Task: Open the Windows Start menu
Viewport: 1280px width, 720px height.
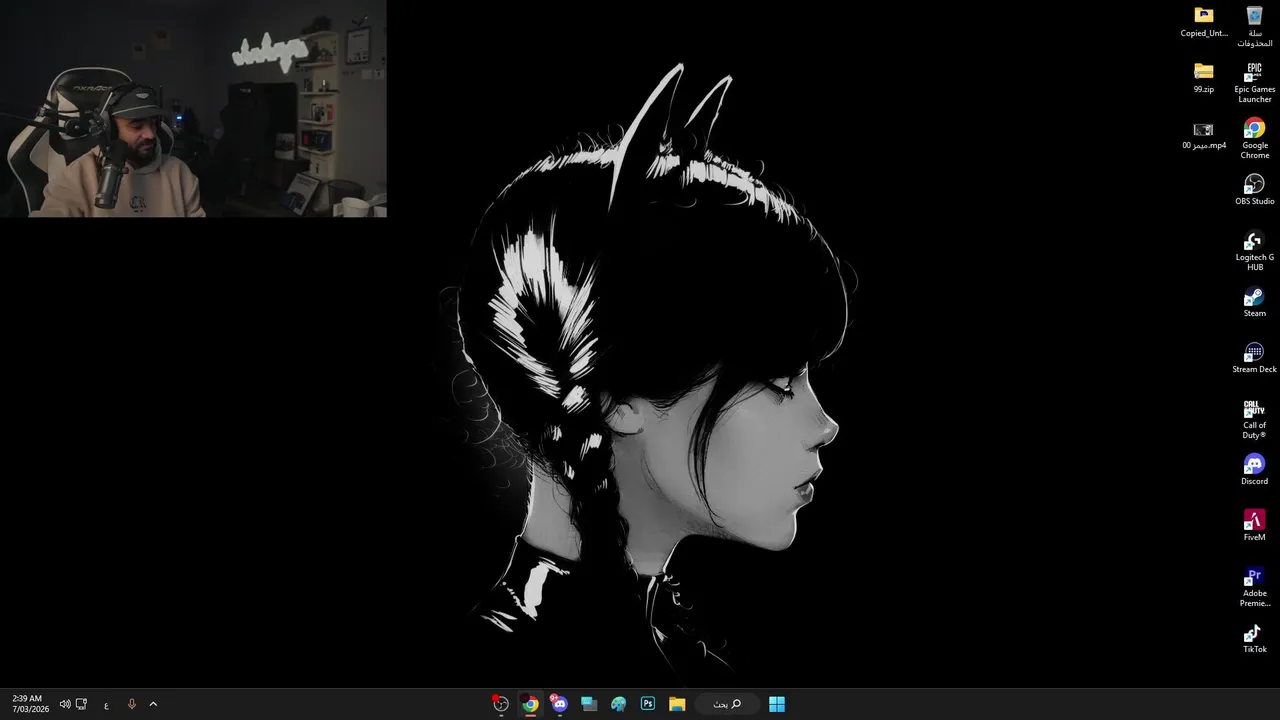Action: coord(777,704)
